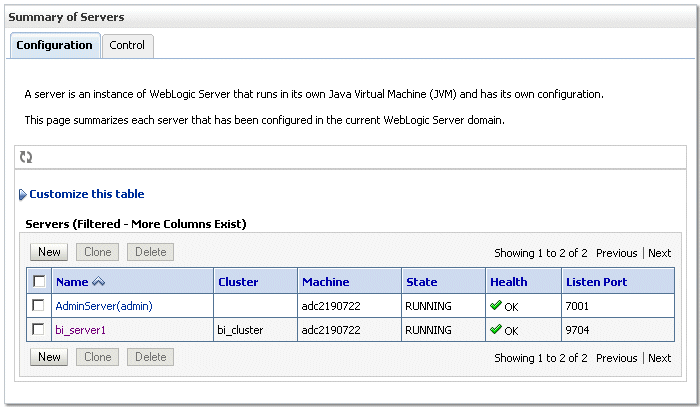
Task: Click the refresh arrows icon above the table
Action: [x=26, y=157]
